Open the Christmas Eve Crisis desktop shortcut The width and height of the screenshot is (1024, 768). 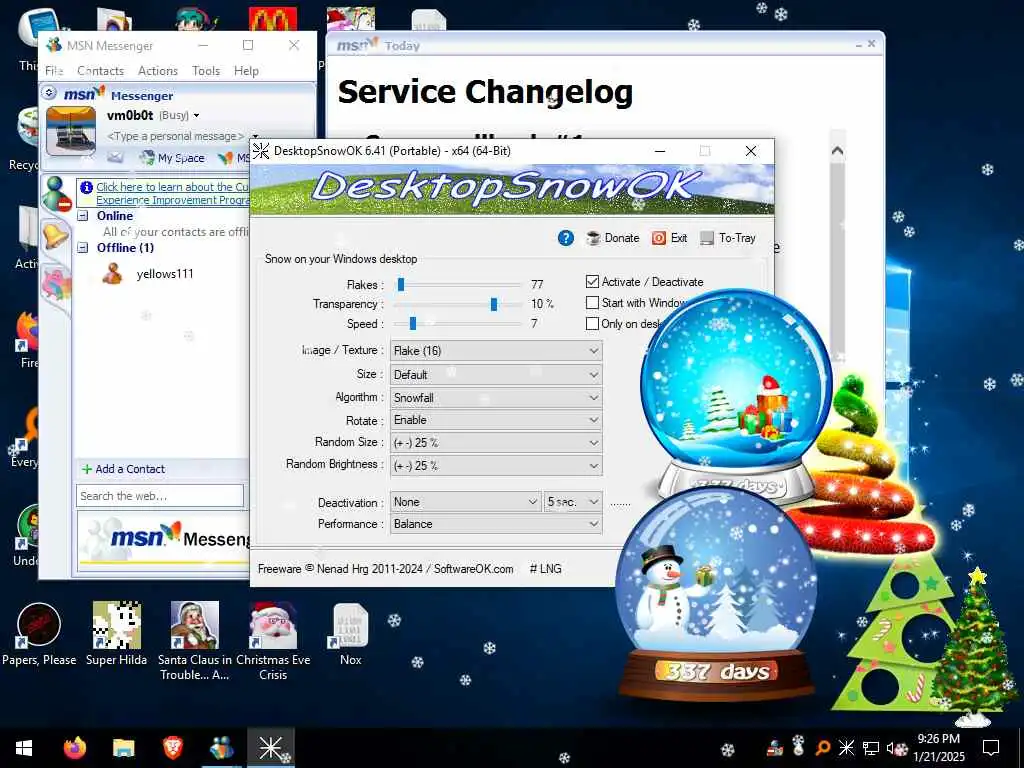coord(273,641)
